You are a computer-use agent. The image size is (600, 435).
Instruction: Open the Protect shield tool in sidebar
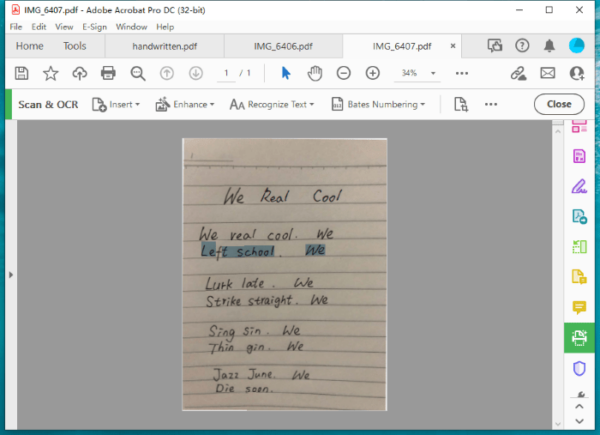coord(579,368)
